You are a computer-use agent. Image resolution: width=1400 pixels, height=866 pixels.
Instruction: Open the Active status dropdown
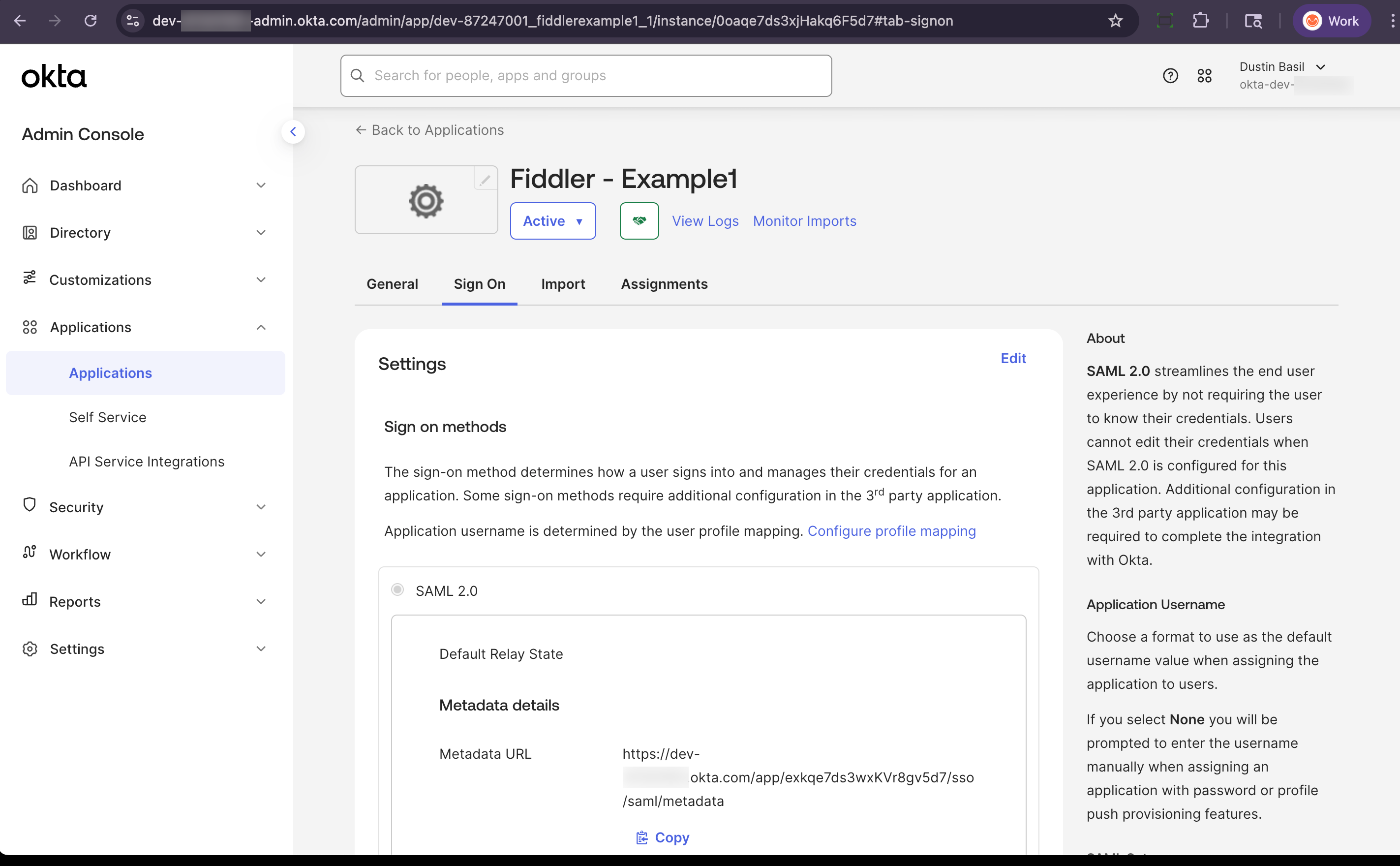point(552,220)
